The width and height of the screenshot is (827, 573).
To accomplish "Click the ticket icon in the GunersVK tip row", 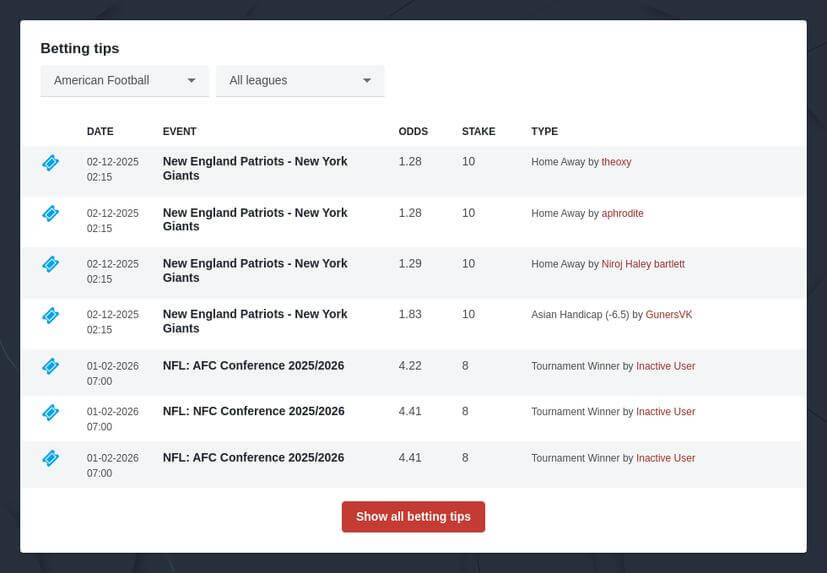I will pos(51,316).
